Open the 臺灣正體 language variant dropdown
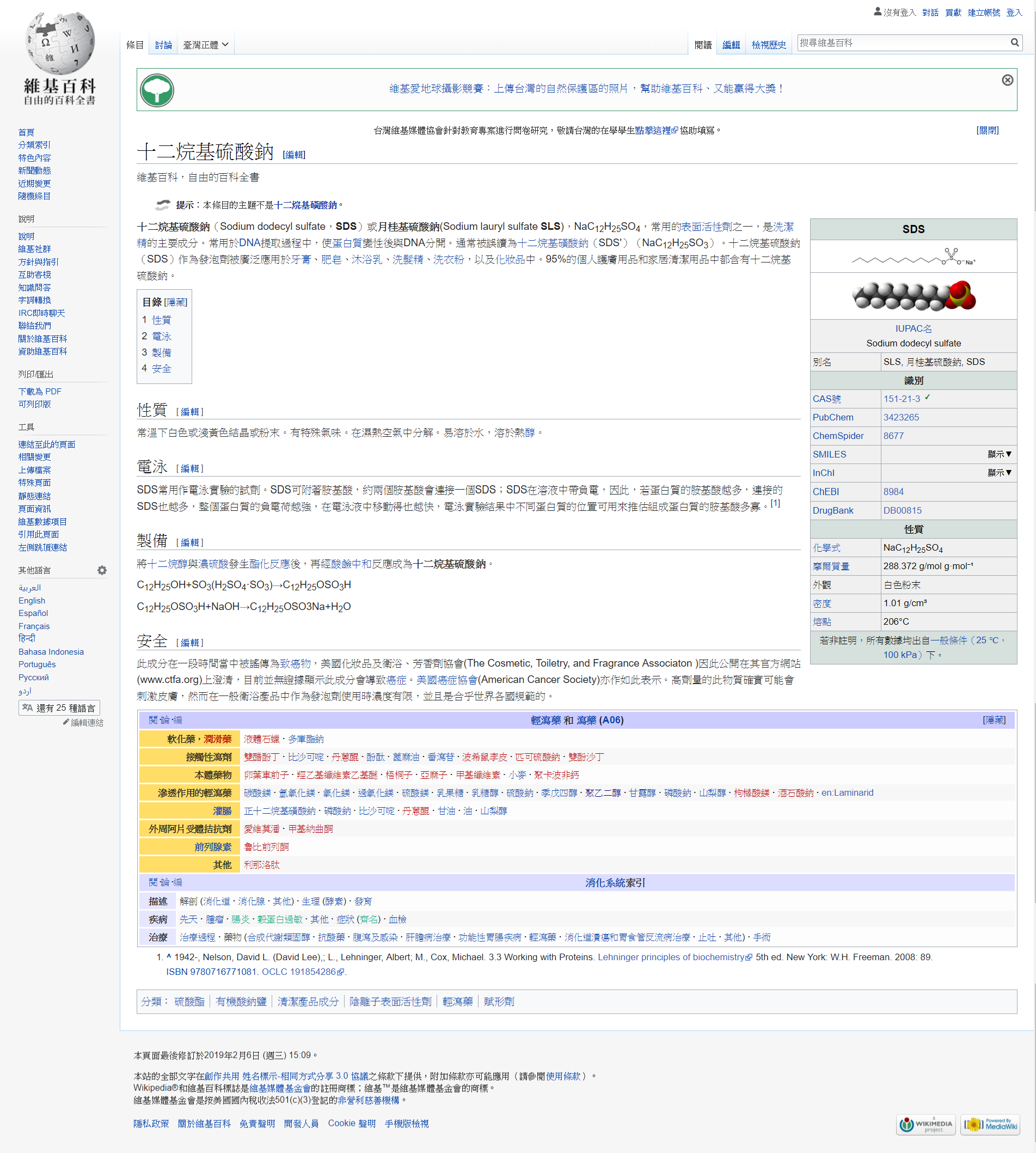1036x1153 pixels. point(205,45)
